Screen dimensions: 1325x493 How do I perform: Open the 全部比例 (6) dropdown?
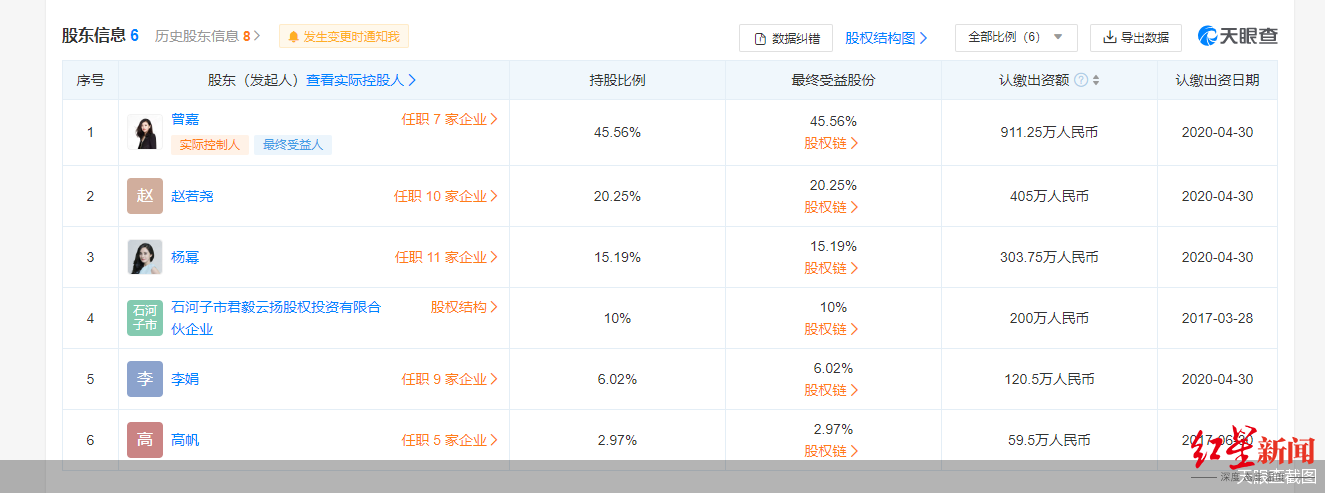click(1016, 37)
